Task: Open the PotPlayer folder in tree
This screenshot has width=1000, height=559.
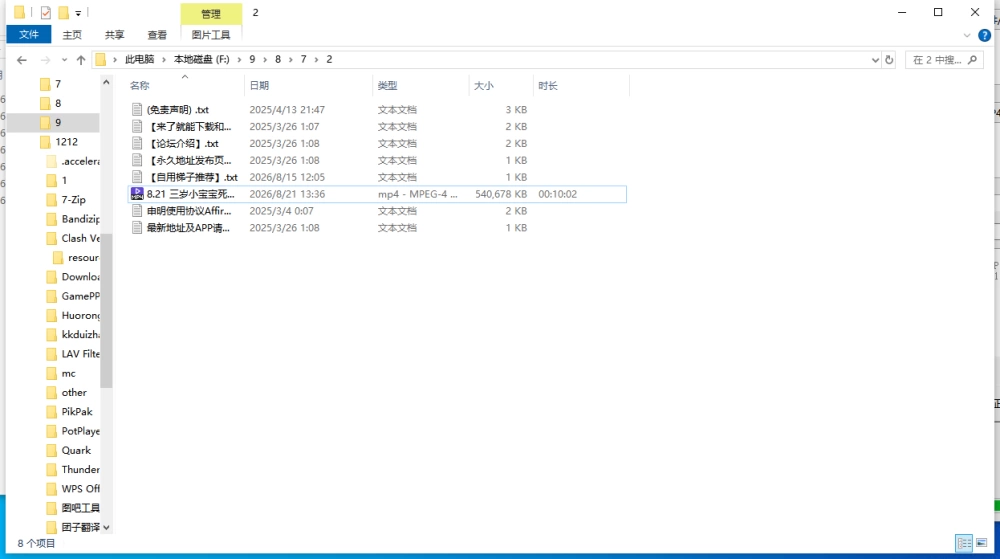Action: coord(80,431)
